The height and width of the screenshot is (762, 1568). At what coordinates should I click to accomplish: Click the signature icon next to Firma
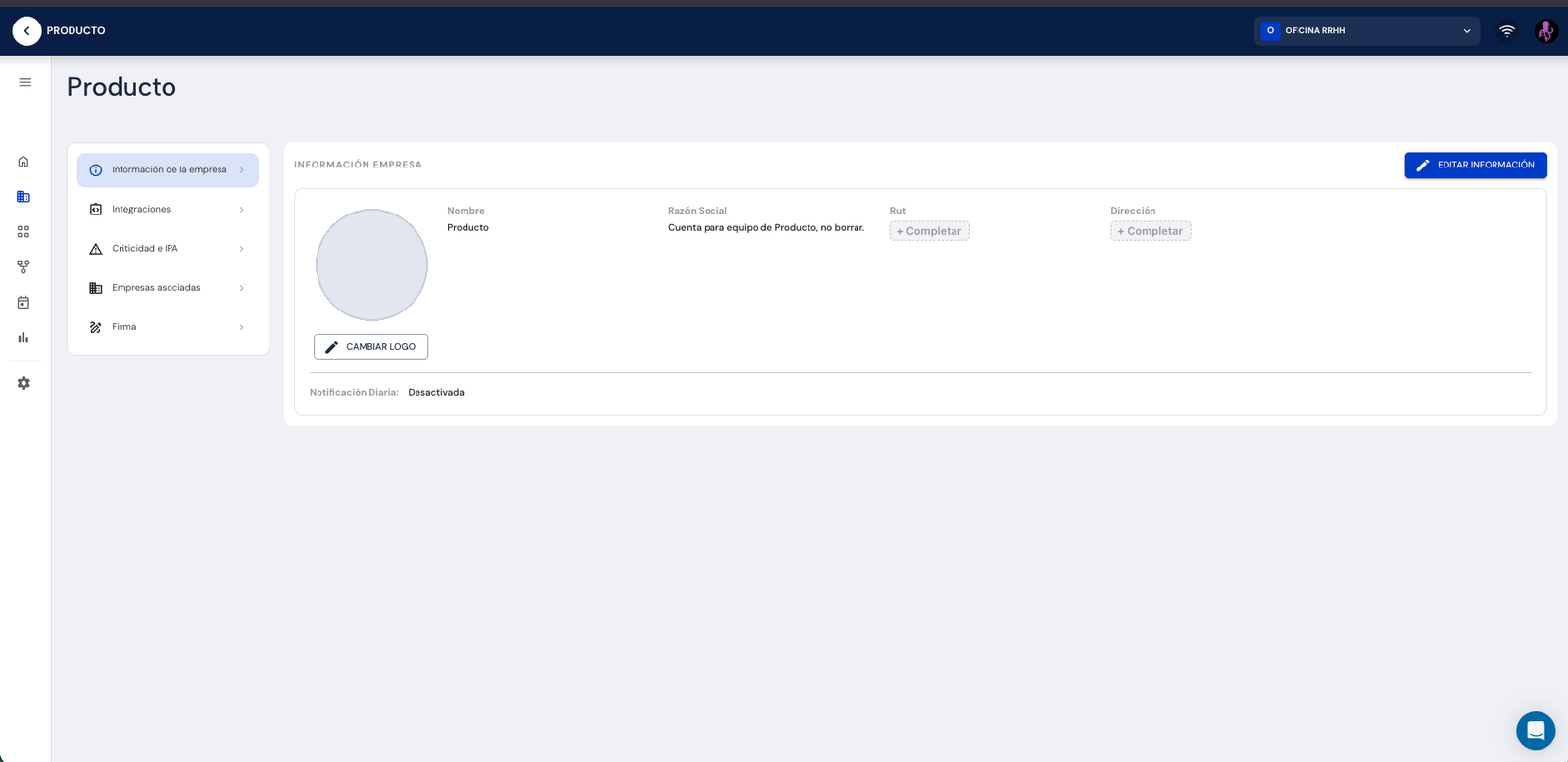tap(96, 327)
